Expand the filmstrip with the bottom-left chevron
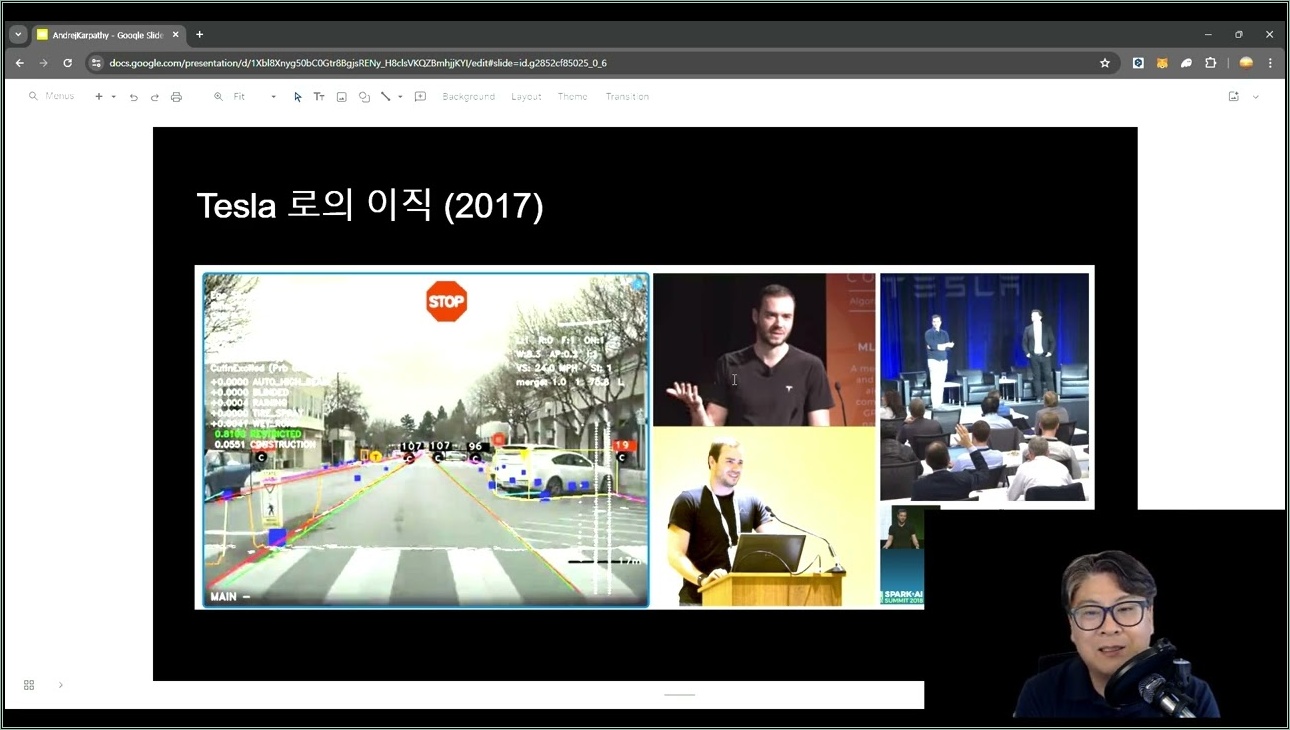Image resolution: width=1290 pixels, height=730 pixels. pyautogui.click(x=60, y=685)
